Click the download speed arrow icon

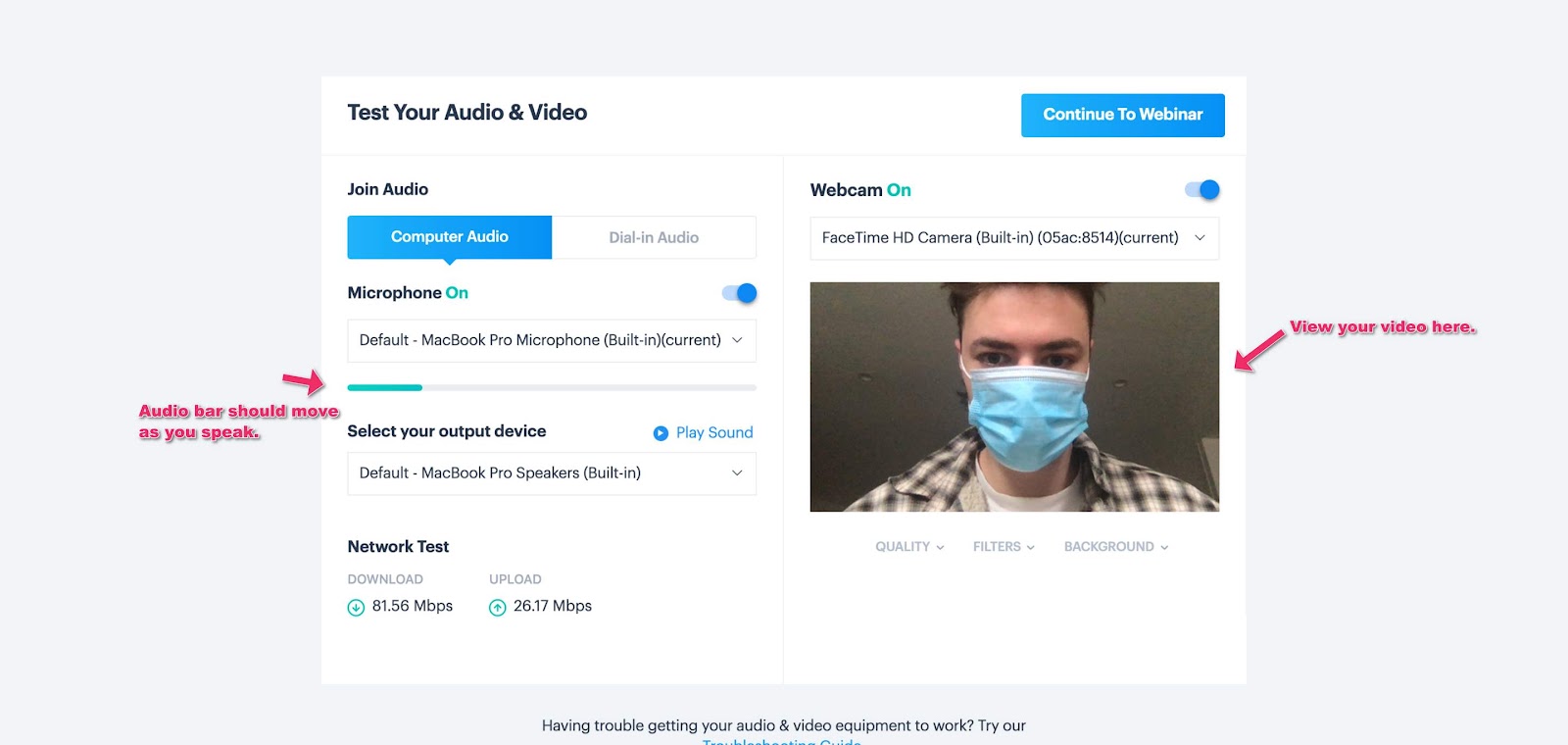[356, 608]
